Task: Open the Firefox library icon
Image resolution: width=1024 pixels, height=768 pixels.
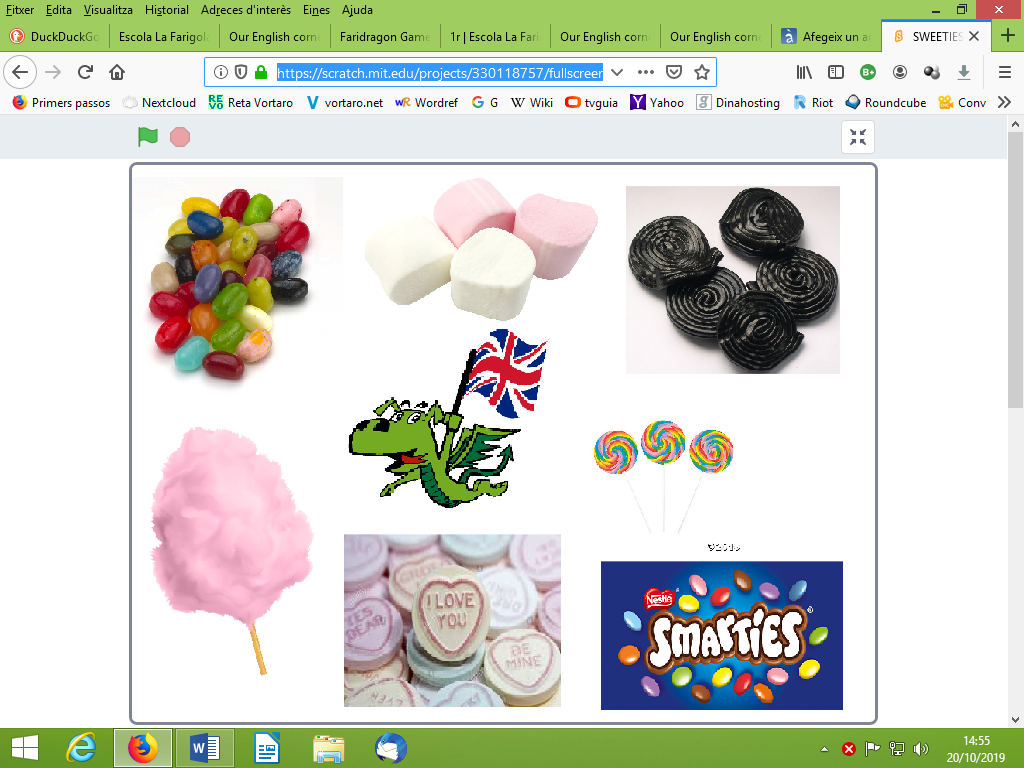Action: (805, 72)
